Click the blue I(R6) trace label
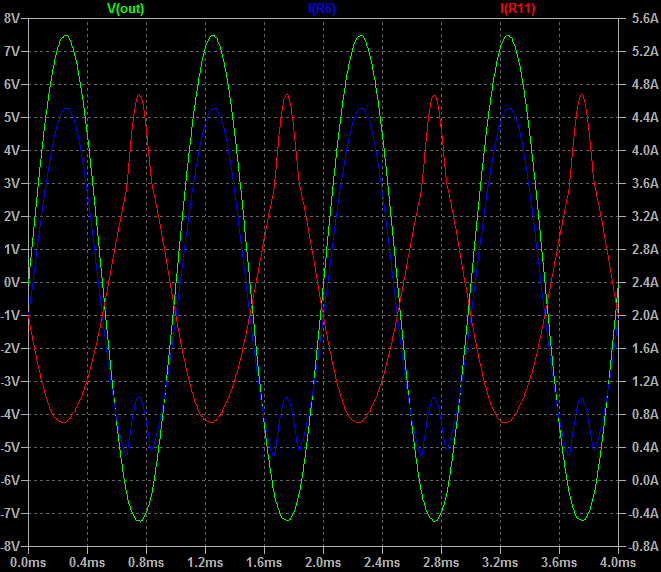This screenshot has width=661, height=572. coord(322,8)
